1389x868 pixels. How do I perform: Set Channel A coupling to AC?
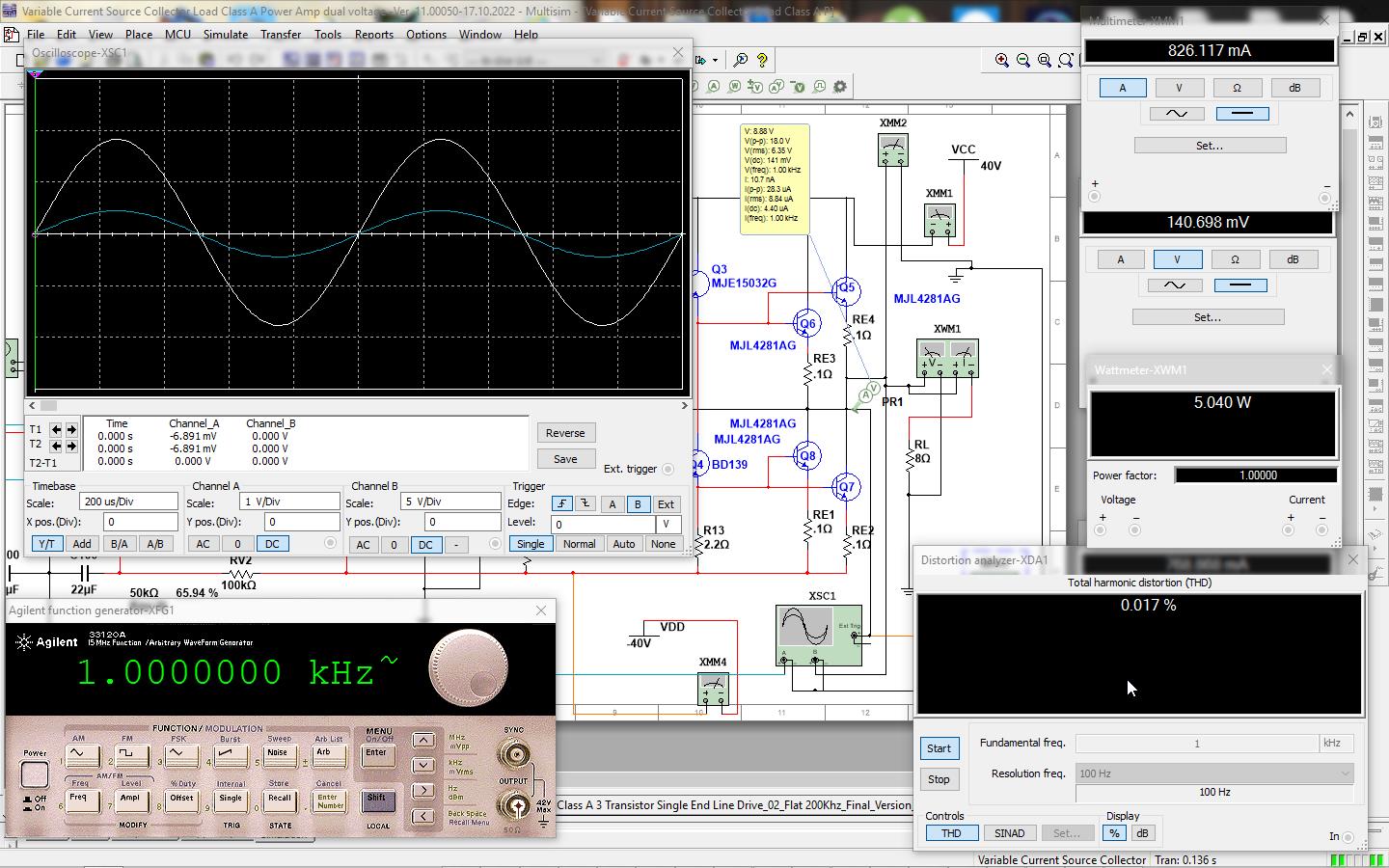pyautogui.click(x=203, y=543)
